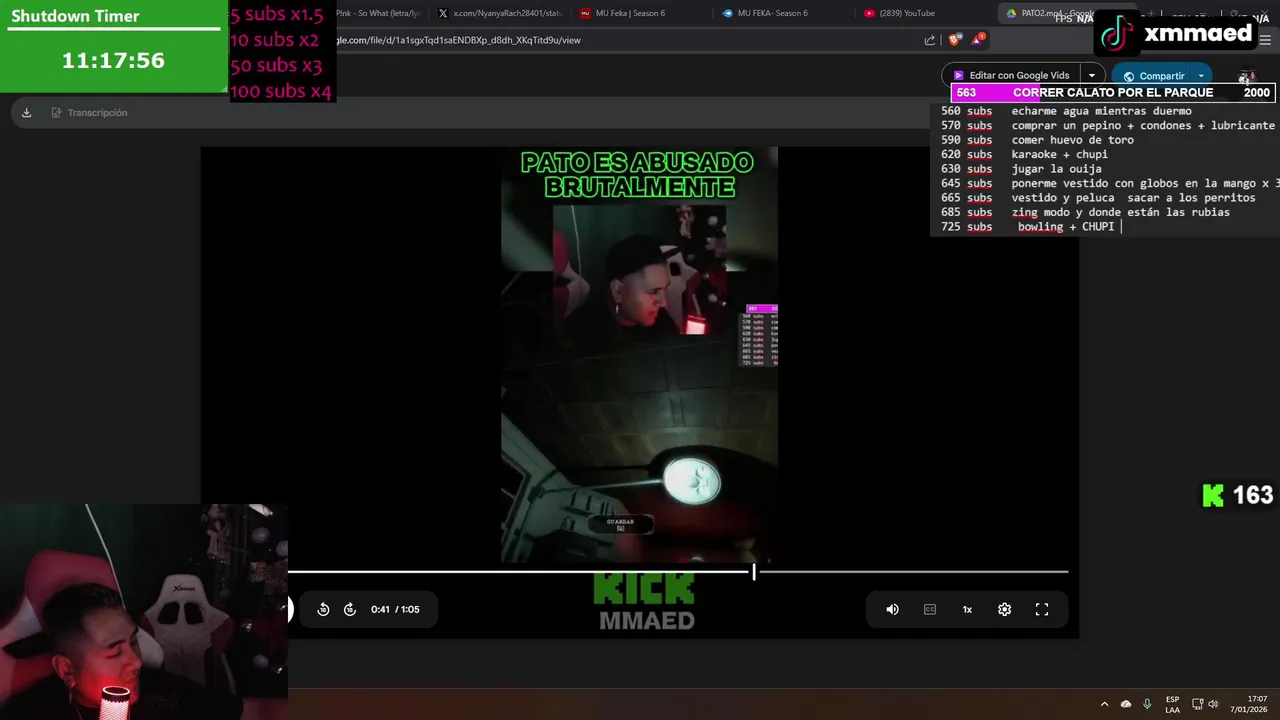Seek using the video progress bar handle
This screenshot has width=1280, height=720.
pos(754,571)
